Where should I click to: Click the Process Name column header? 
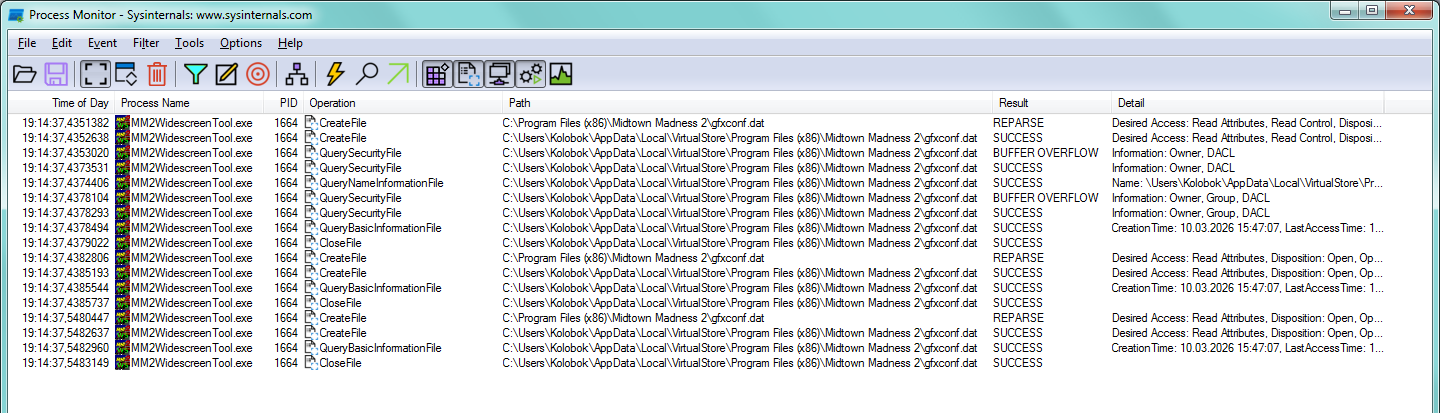190,103
